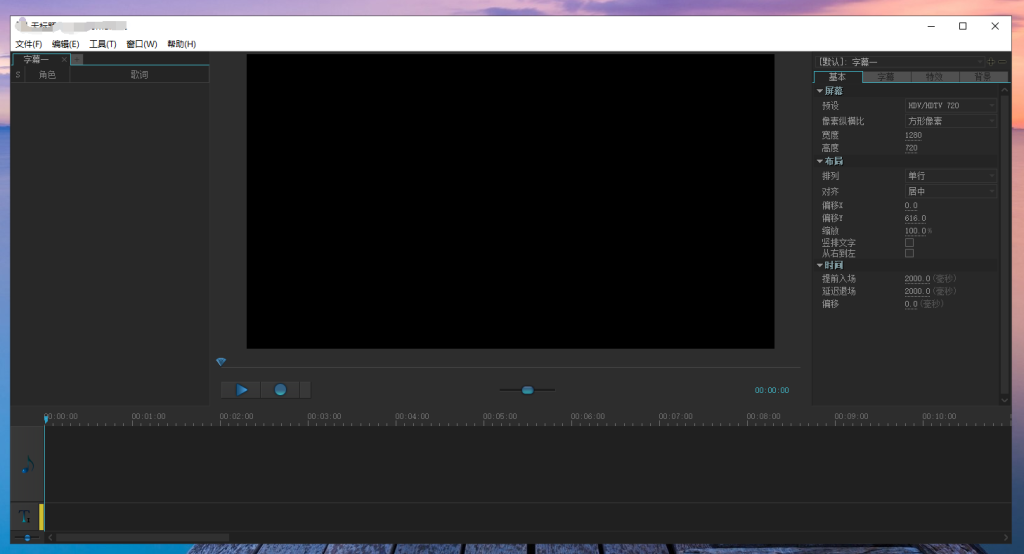Click the 歌词 column header
Viewport: 1024px width, 554px height.
[139, 75]
